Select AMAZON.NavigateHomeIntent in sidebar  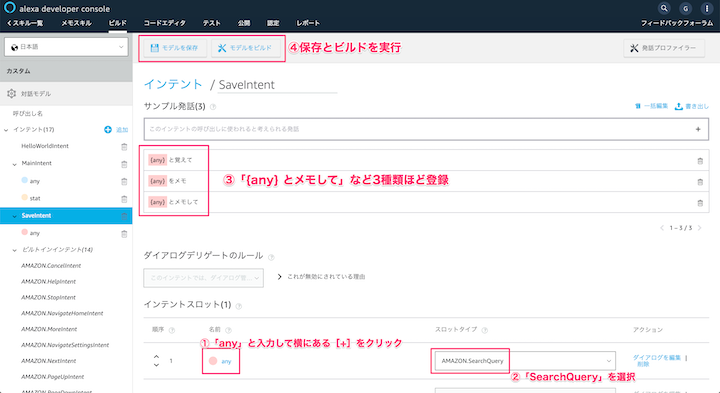click(x=62, y=313)
